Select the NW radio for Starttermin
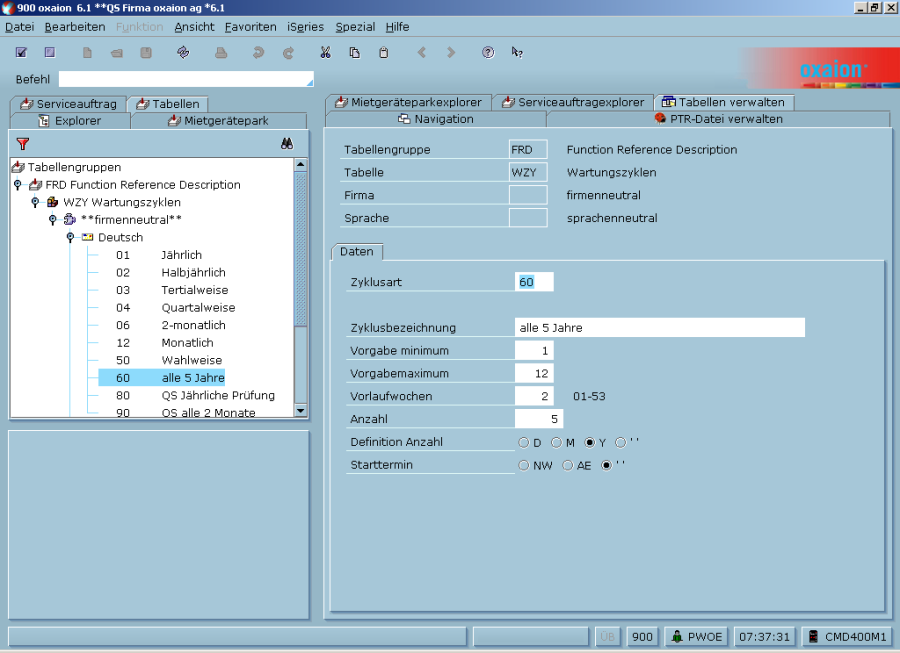 pyautogui.click(x=523, y=465)
